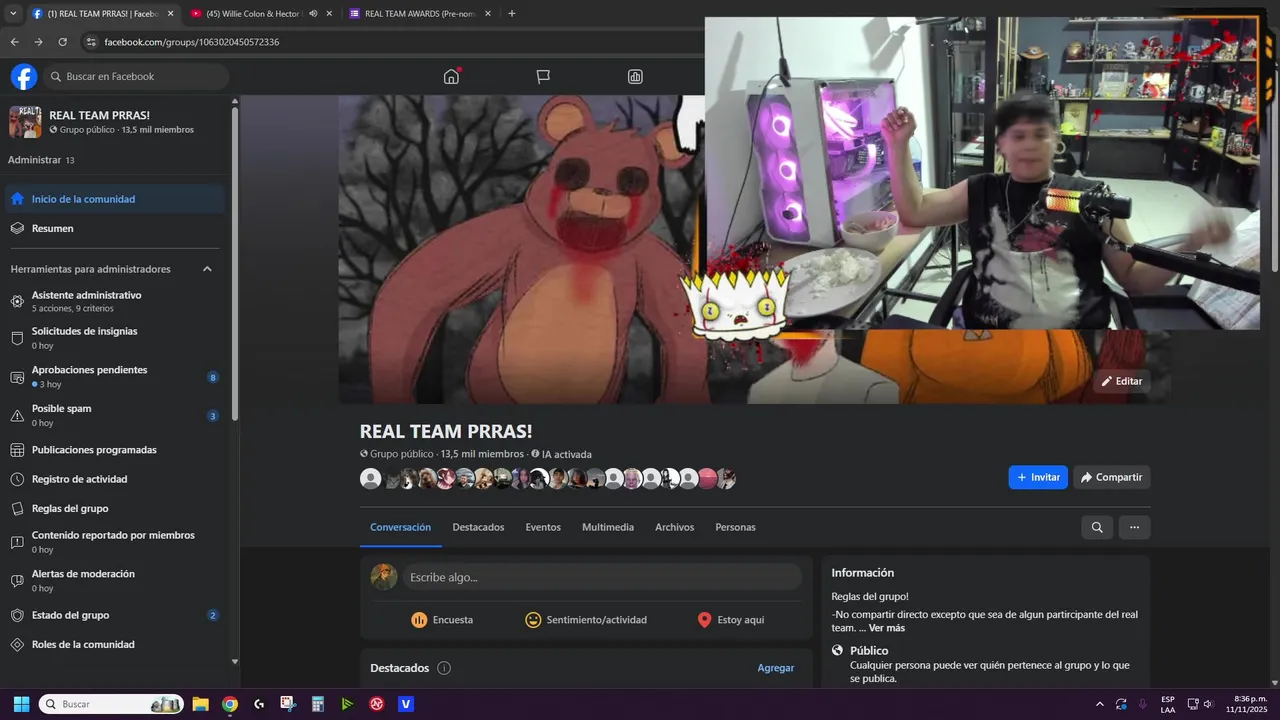Click the Buscar en Facebook search field

click(x=137, y=77)
